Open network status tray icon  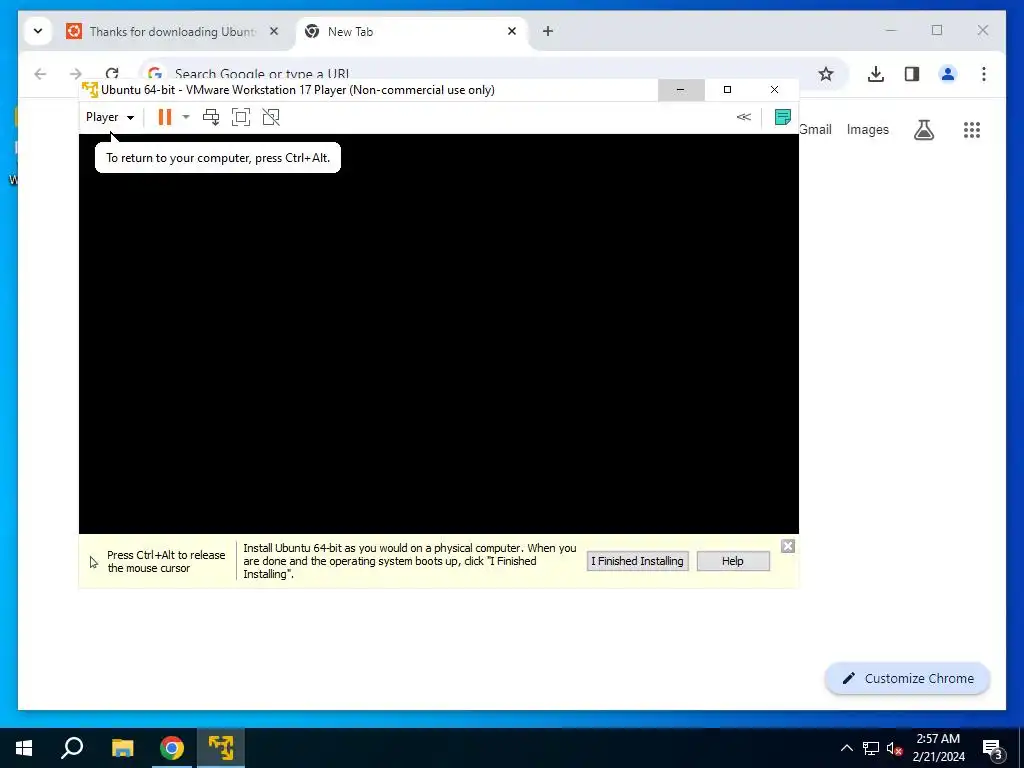871,748
